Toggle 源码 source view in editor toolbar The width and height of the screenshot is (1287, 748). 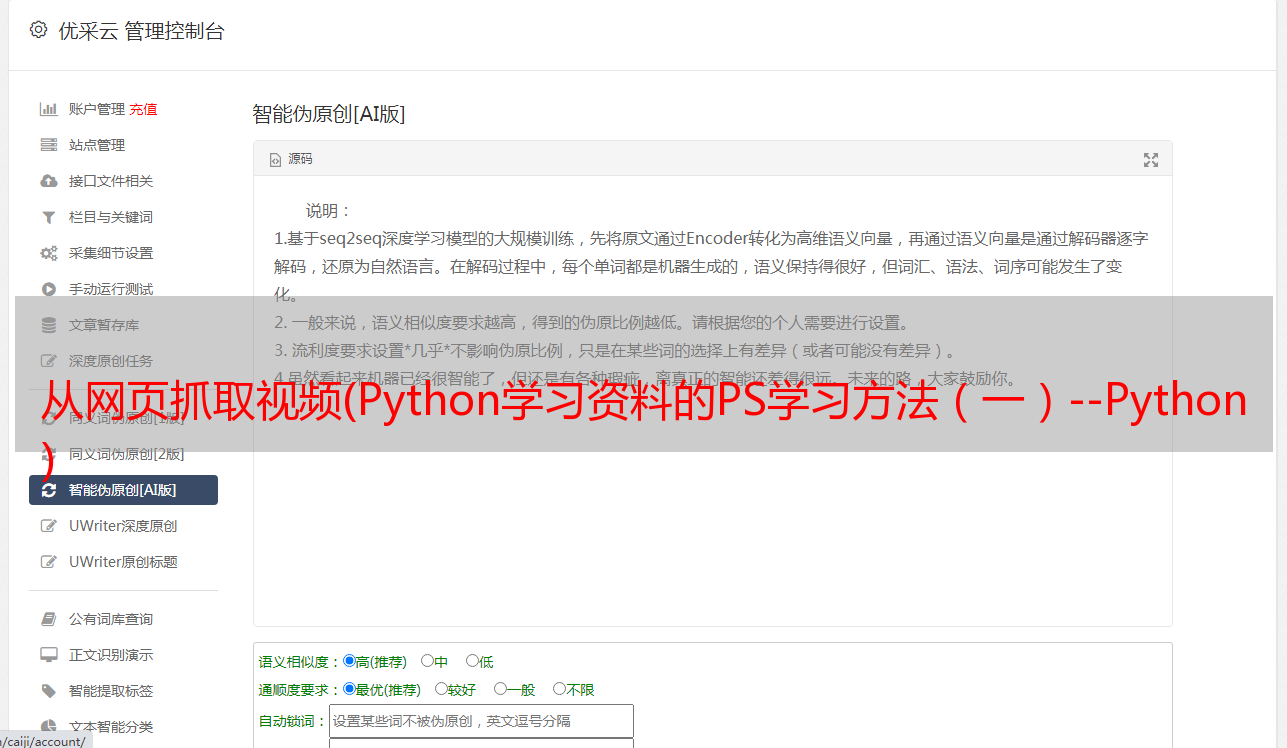[x=291, y=159]
